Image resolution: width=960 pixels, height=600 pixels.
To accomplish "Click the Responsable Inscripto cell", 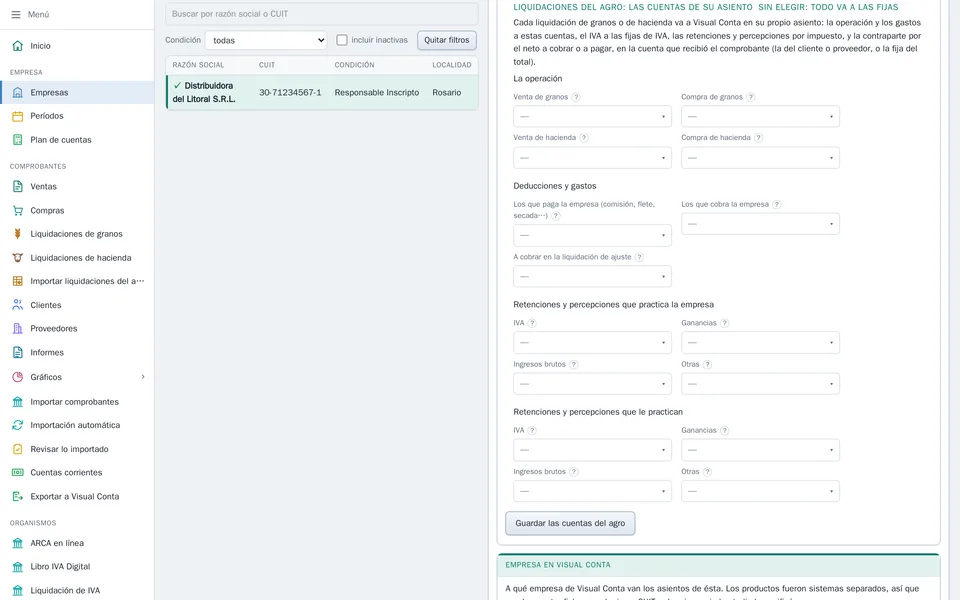I will 377,92.
